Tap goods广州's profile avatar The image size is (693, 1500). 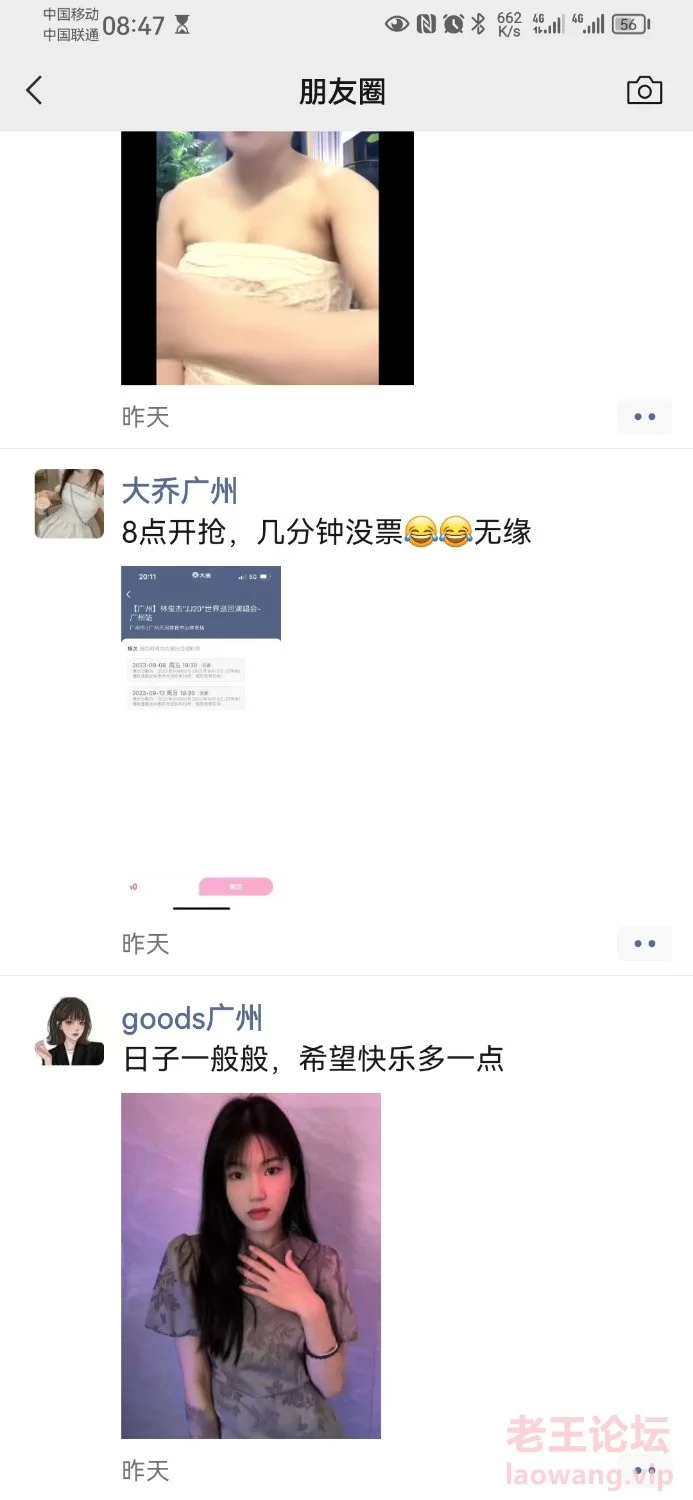coord(69,1031)
